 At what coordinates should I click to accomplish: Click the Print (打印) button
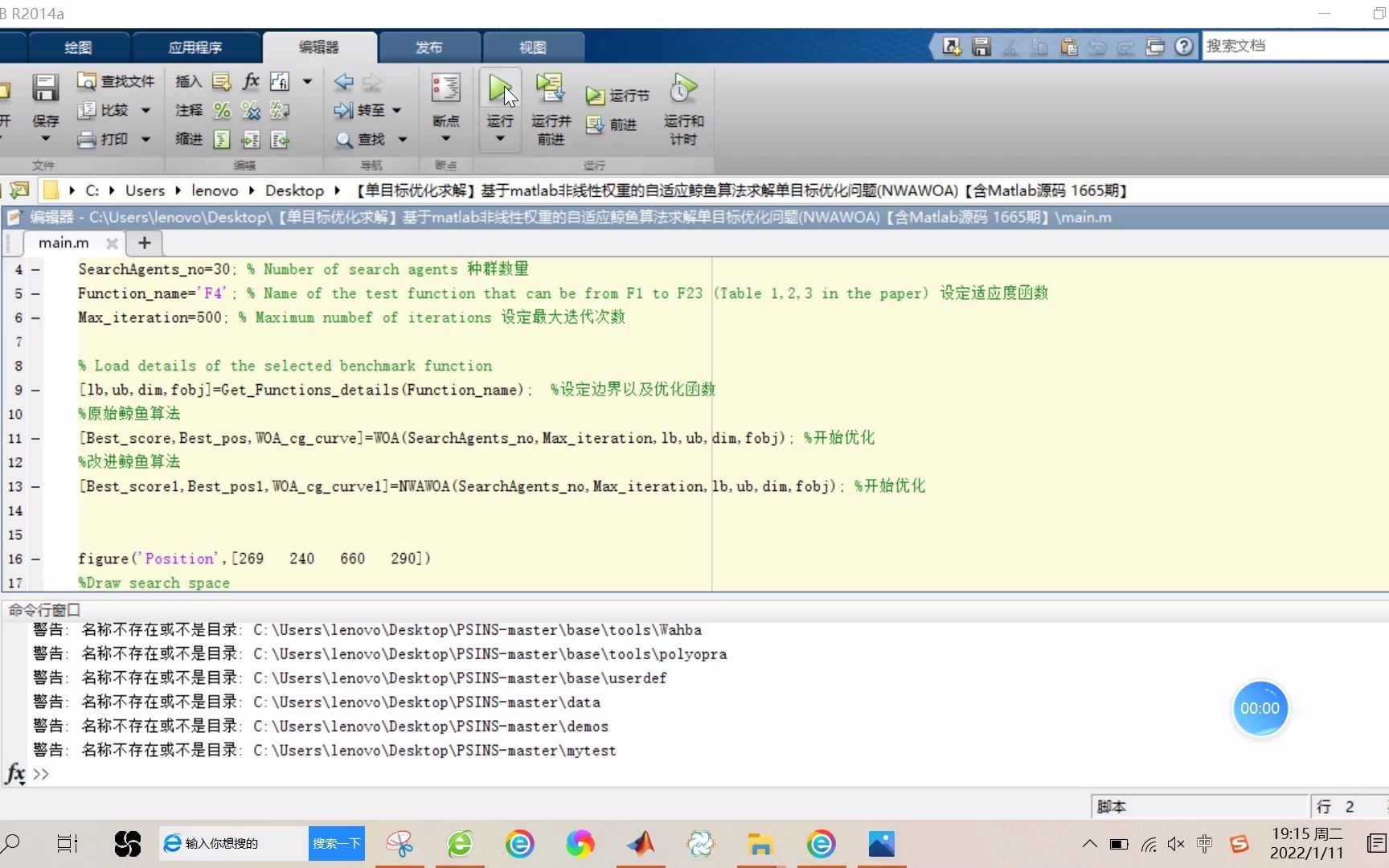[103, 139]
